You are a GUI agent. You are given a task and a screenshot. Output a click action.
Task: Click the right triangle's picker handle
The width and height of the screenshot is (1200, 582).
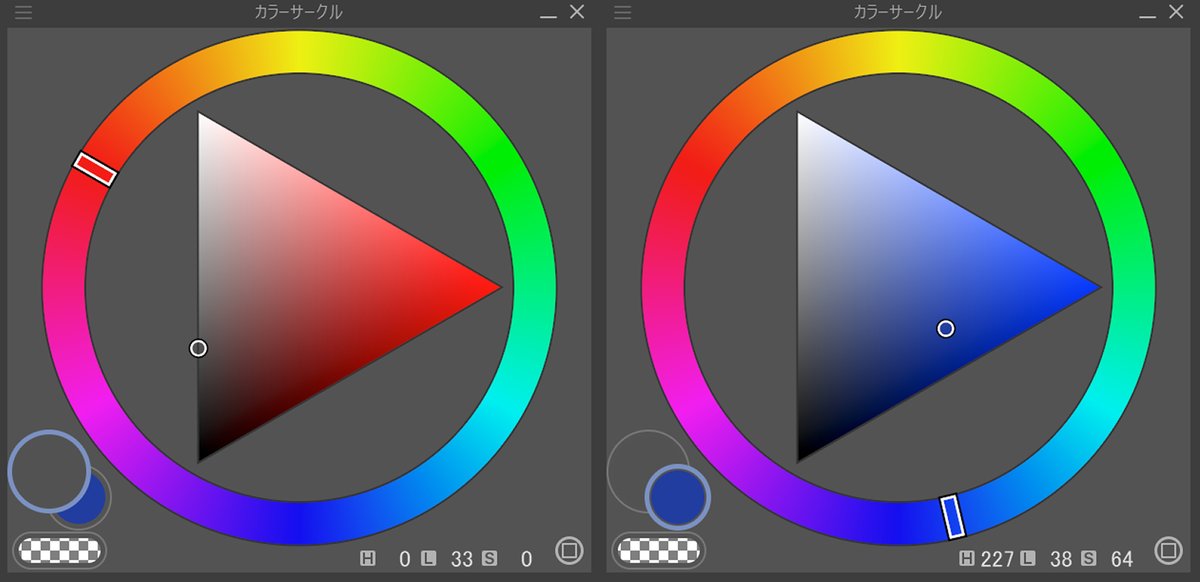[946, 328]
